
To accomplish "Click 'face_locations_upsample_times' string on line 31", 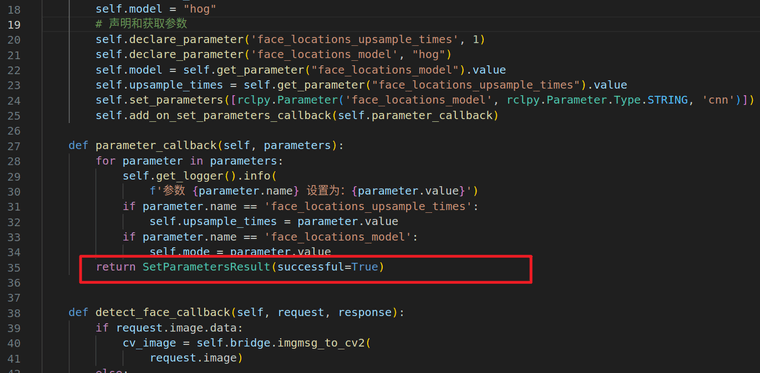I will pos(368,206).
